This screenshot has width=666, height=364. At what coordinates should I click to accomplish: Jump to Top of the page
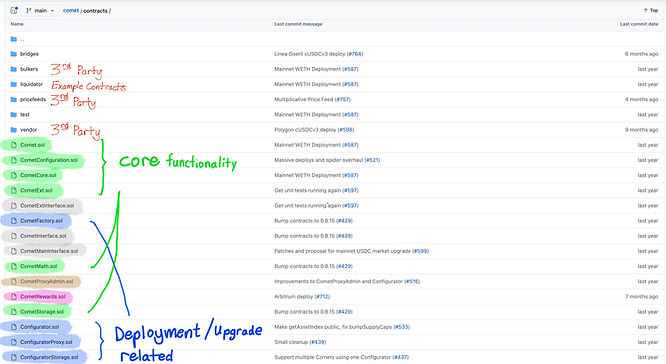point(651,10)
